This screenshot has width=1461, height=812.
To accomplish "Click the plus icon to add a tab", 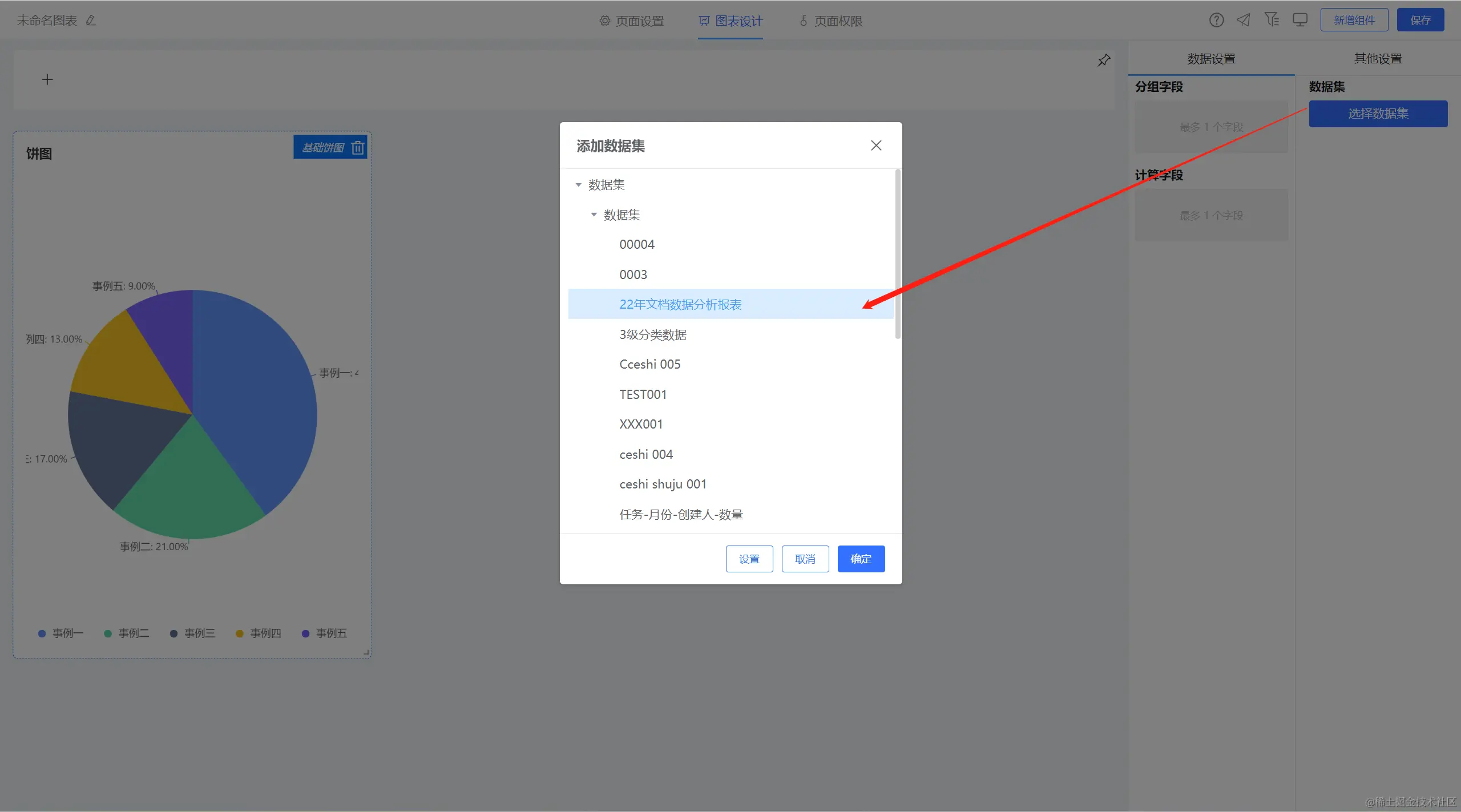I will [47, 80].
